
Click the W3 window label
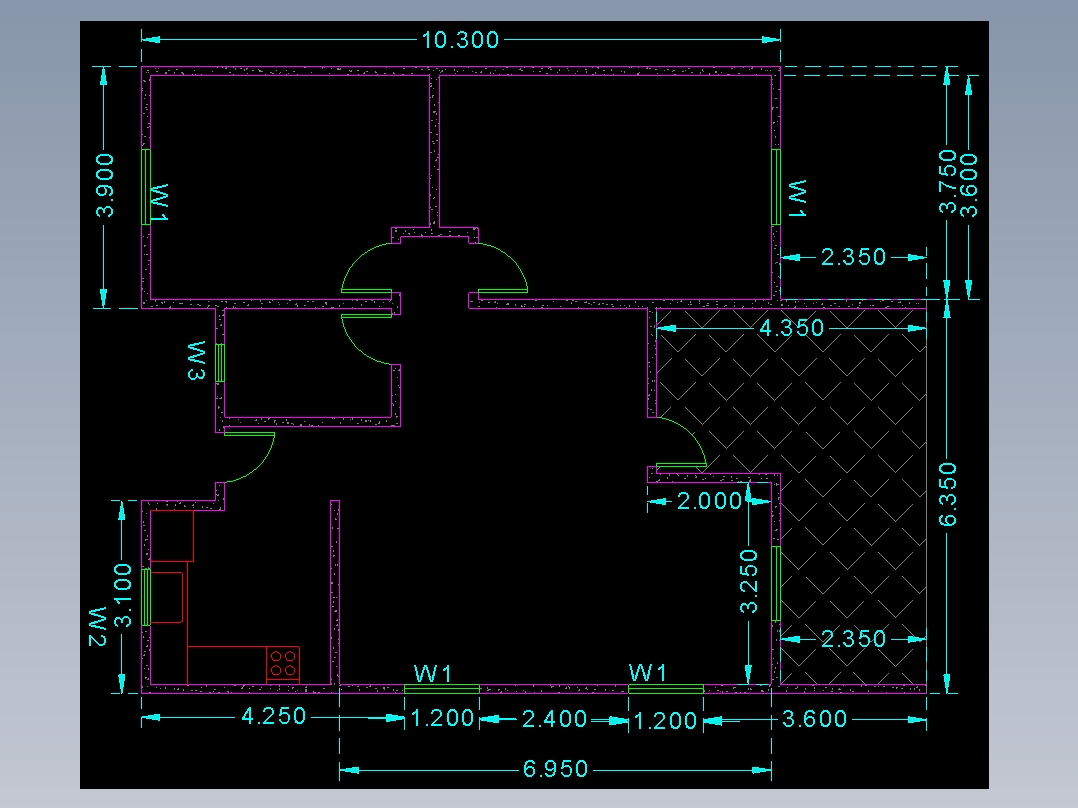197,360
